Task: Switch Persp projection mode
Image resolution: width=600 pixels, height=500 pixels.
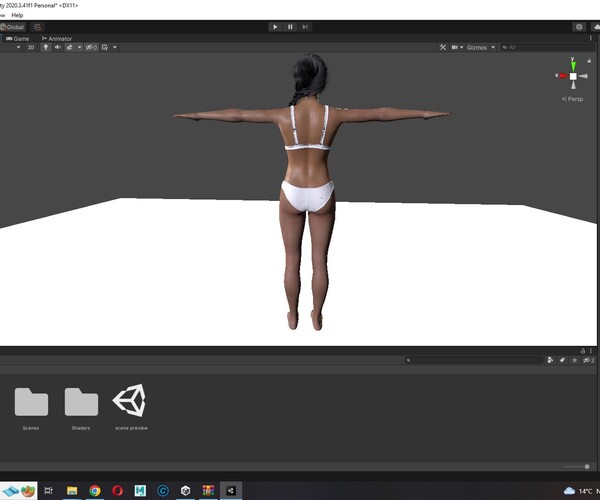Action: (x=572, y=99)
